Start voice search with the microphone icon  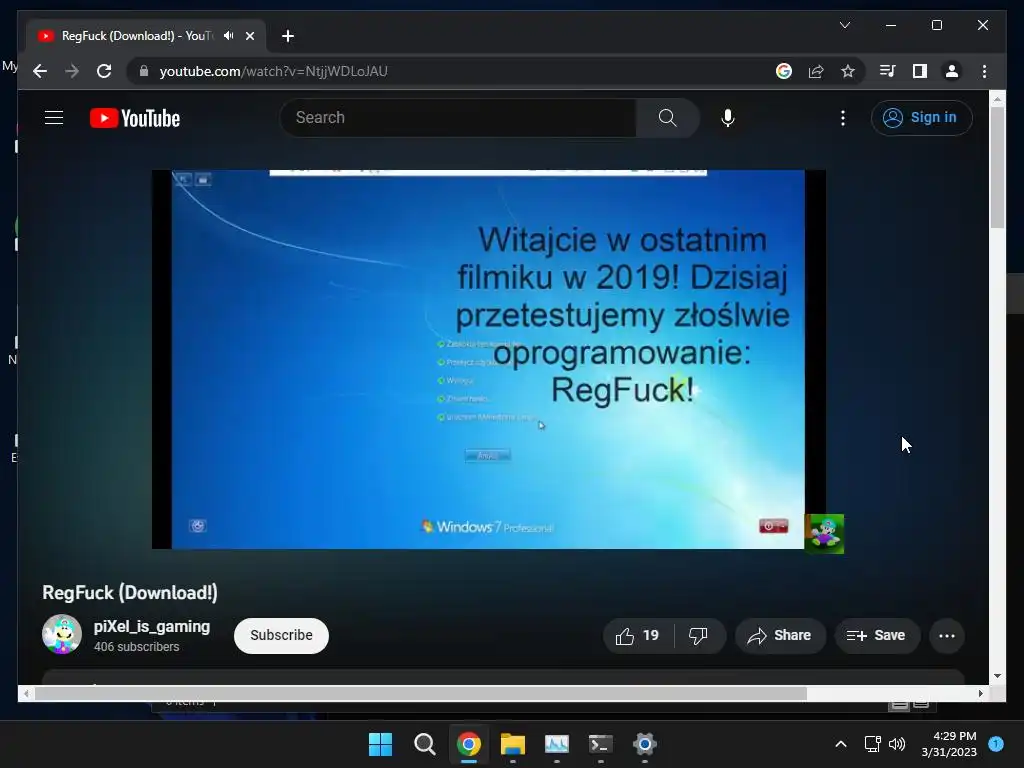coord(728,118)
